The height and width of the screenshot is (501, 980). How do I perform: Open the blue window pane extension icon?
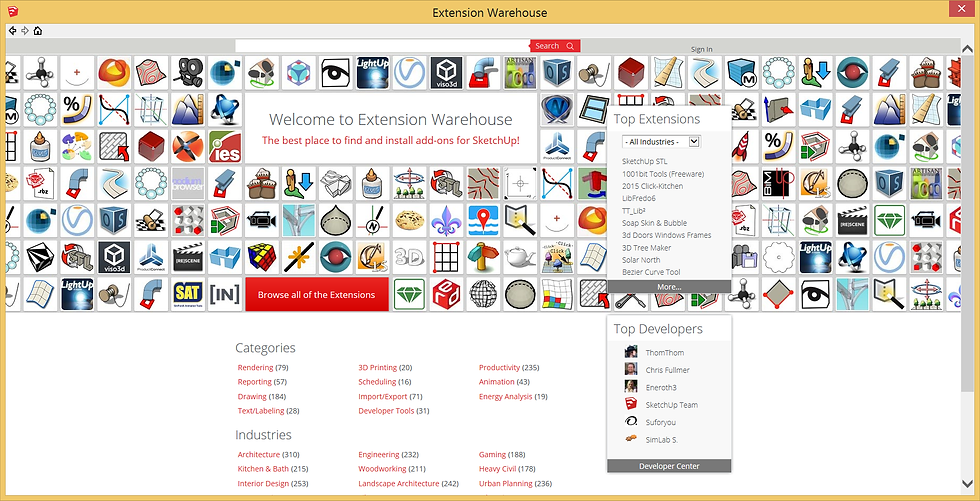pos(592,110)
